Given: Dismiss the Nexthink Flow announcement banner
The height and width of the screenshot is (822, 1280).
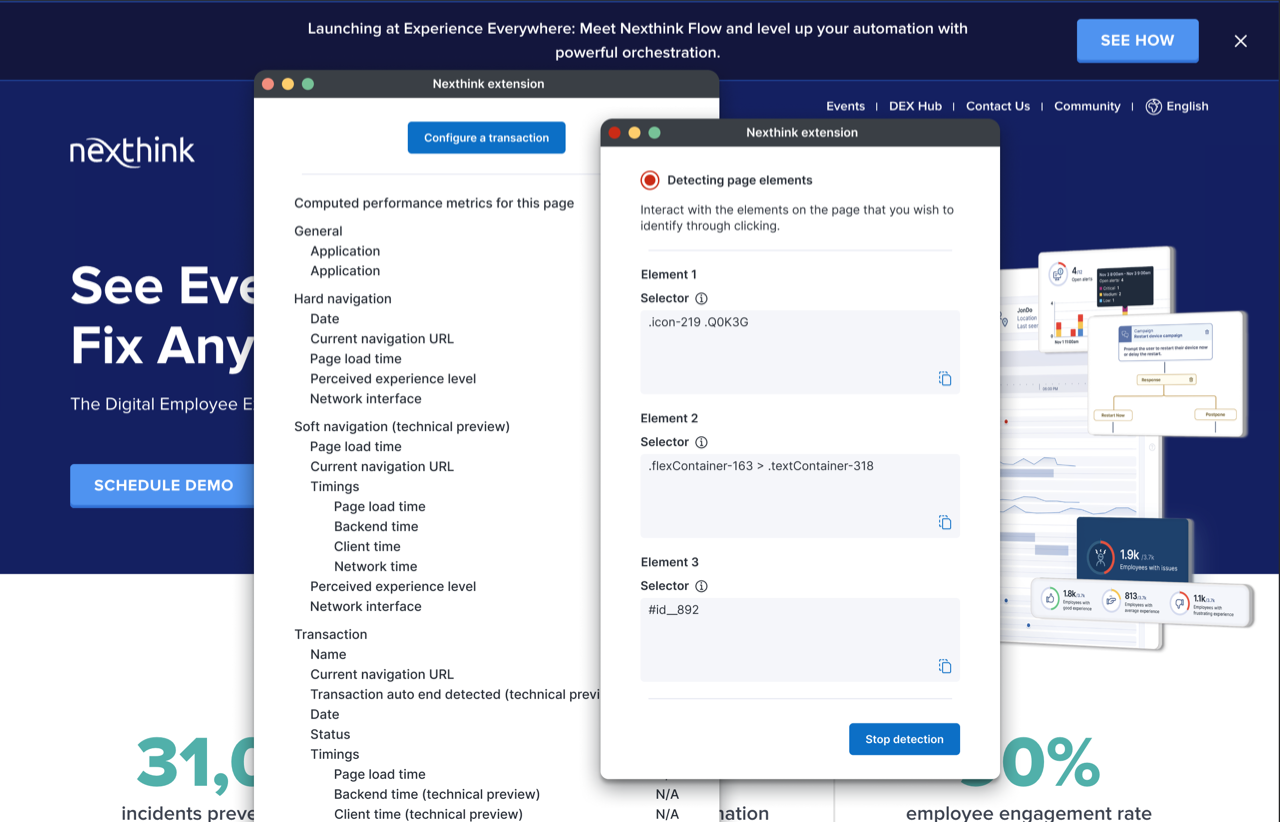Looking at the screenshot, I should [1240, 41].
